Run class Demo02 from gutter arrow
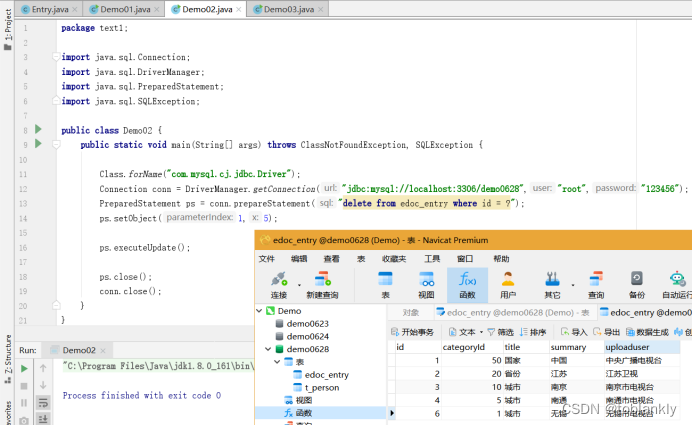This screenshot has height=426, width=692. [38, 129]
